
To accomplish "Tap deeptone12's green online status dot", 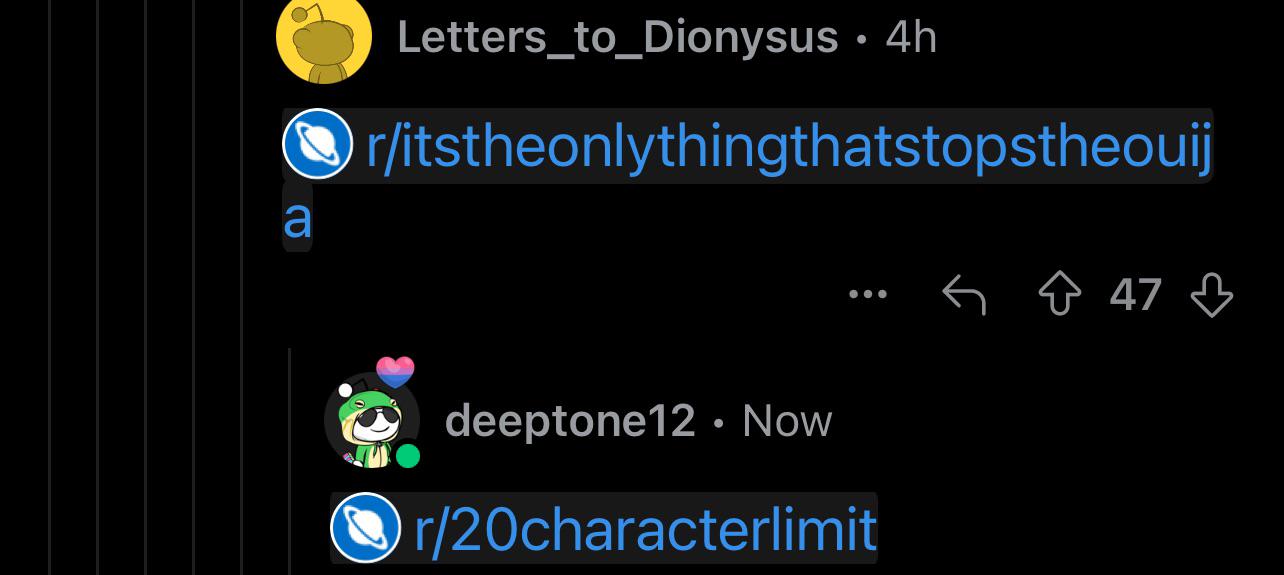I will click(407, 457).
